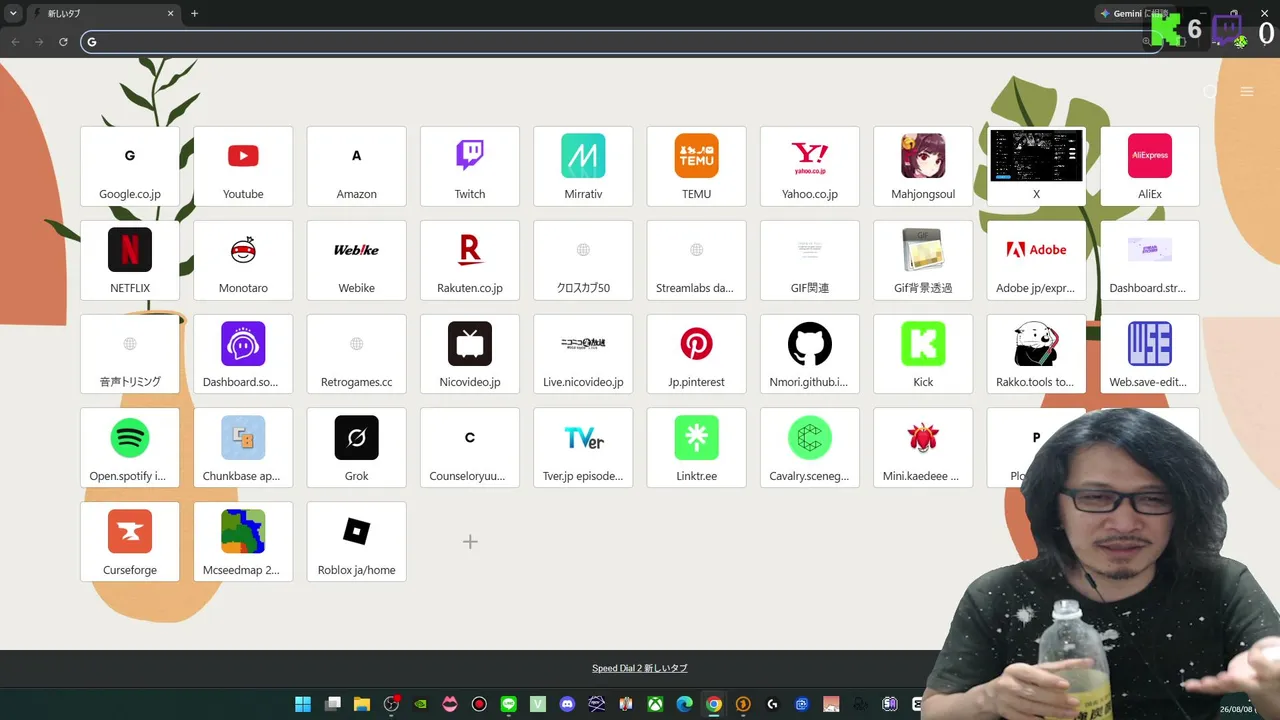Viewport: 1280px width, 720px height.
Task: Click the Gemini button in Chrome's title bar
Action: pyautogui.click(x=1134, y=14)
